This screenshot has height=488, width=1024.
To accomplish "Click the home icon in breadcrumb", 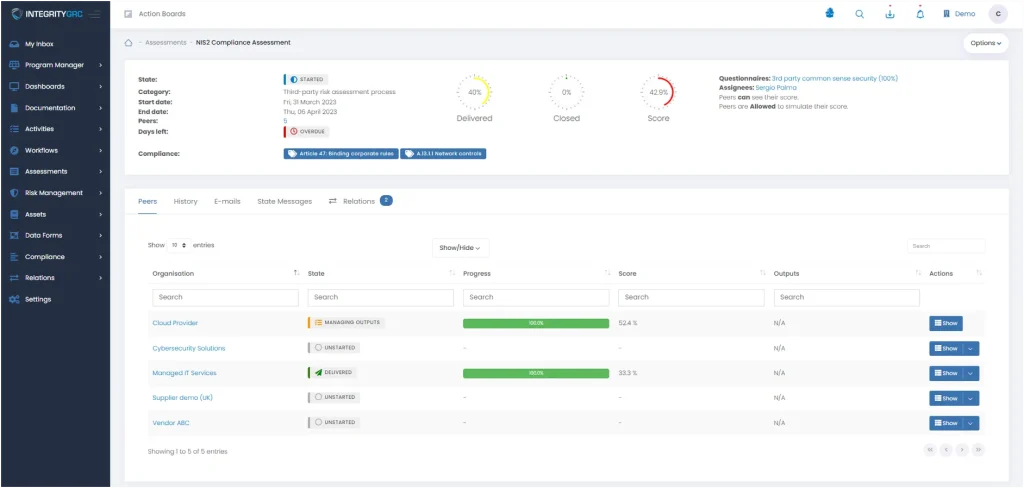I will click(x=128, y=43).
